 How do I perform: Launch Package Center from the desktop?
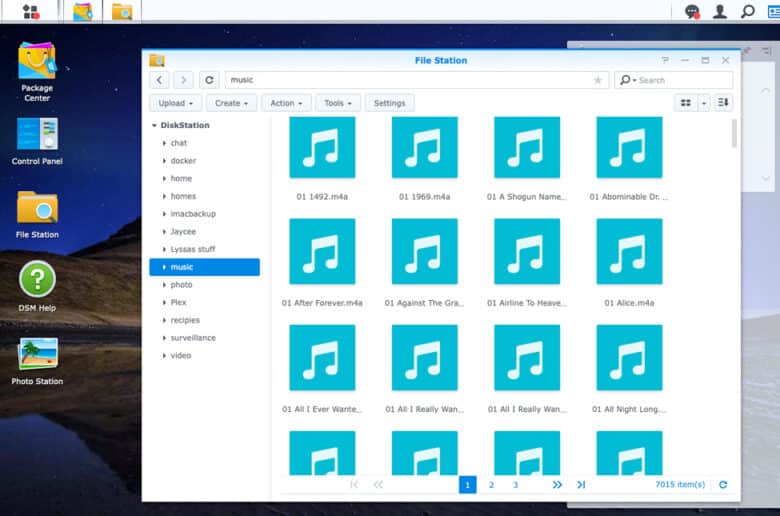(x=37, y=72)
